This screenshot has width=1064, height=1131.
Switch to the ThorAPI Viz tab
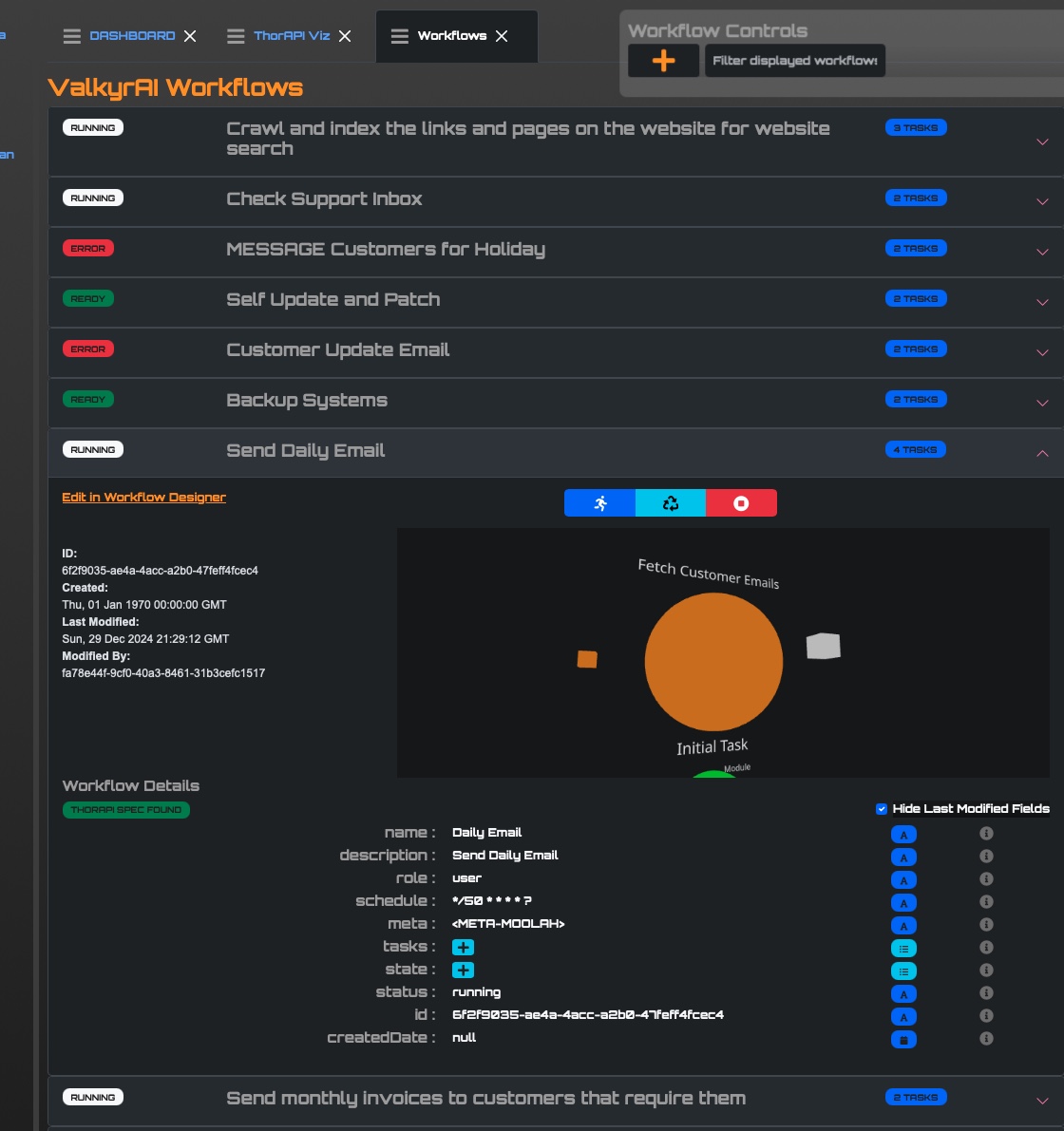click(x=292, y=35)
